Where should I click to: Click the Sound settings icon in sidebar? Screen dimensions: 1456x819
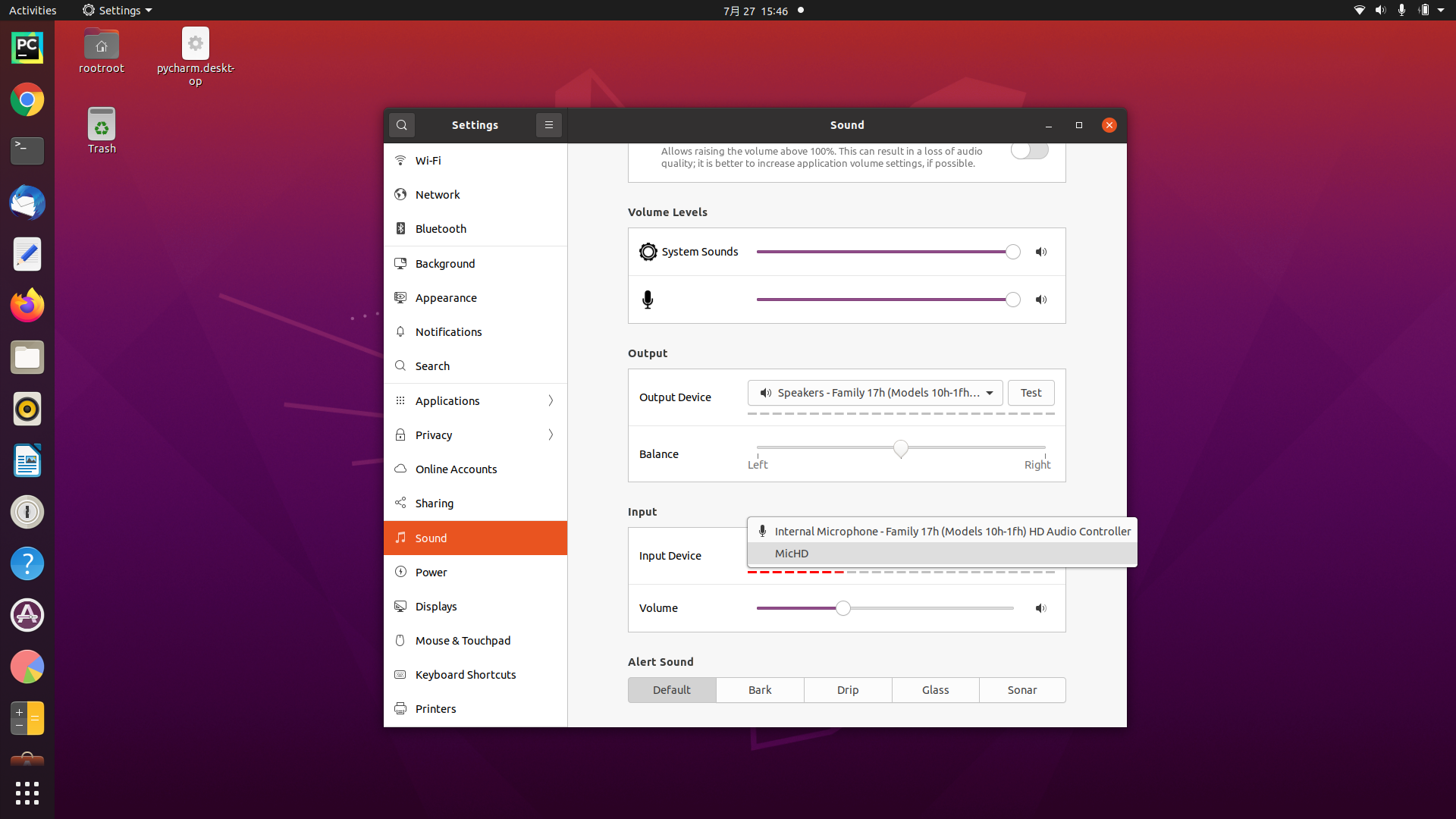(x=401, y=537)
